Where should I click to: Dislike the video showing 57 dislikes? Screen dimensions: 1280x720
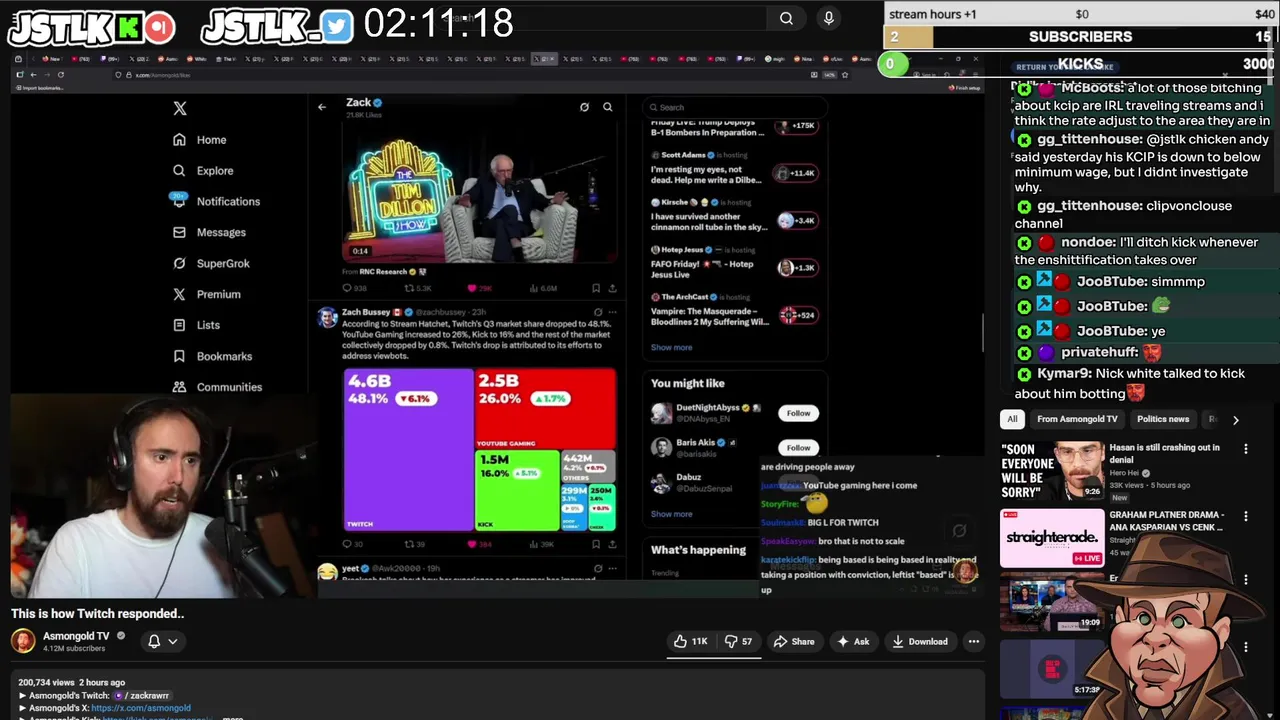click(x=739, y=642)
